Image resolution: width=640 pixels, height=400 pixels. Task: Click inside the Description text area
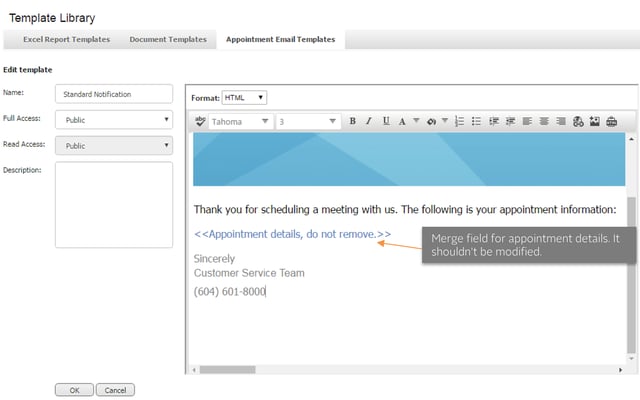114,204
